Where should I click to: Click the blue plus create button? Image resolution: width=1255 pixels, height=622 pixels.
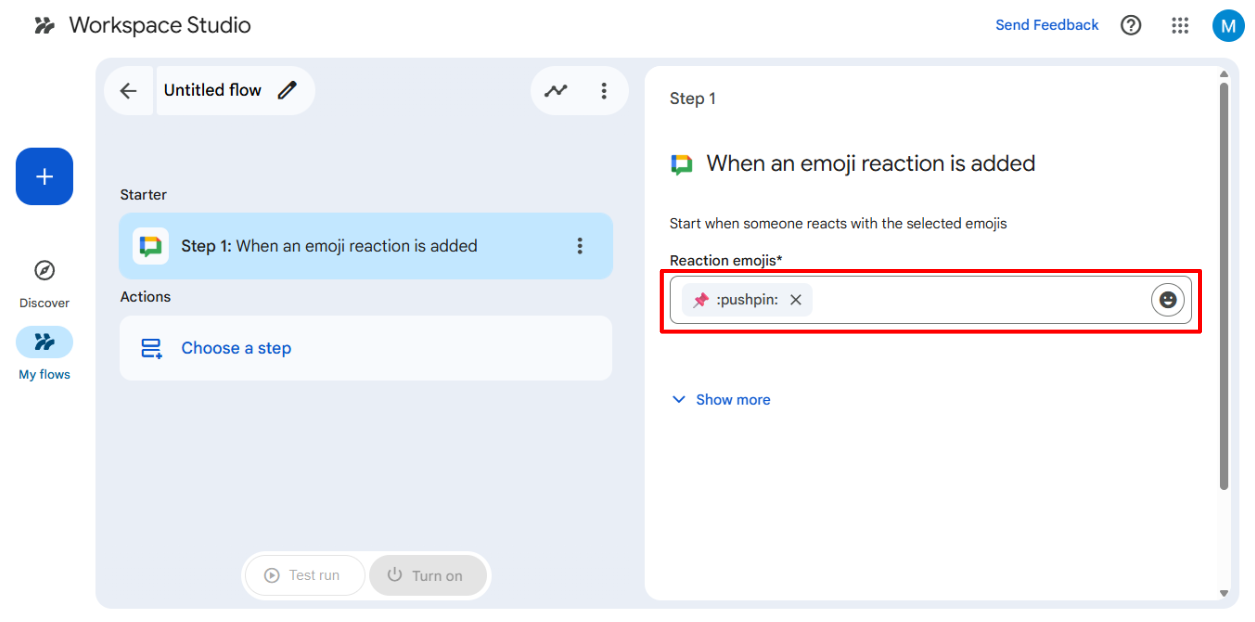[44, 177]
